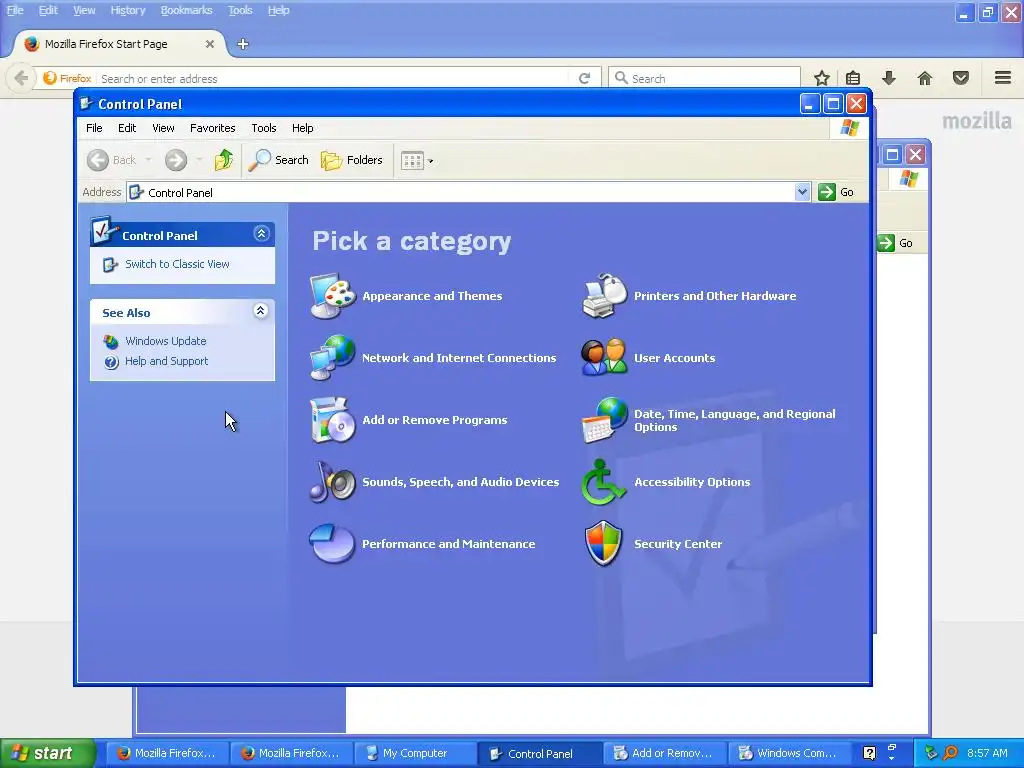1024x768 pixels.
Task: Open Firefox downloads arrow icon
Action: [889, 78]
